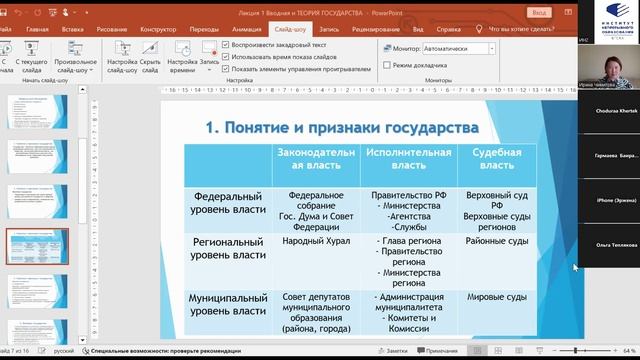Click the spell-check icon in status bar

pyautogui.click(x=42, y=351)
